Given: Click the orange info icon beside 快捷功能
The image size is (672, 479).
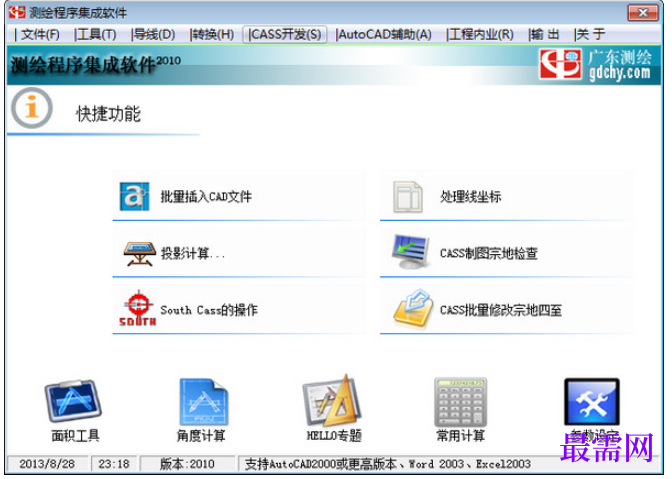Looking at the screenshot, I should (x=32, y=108).
